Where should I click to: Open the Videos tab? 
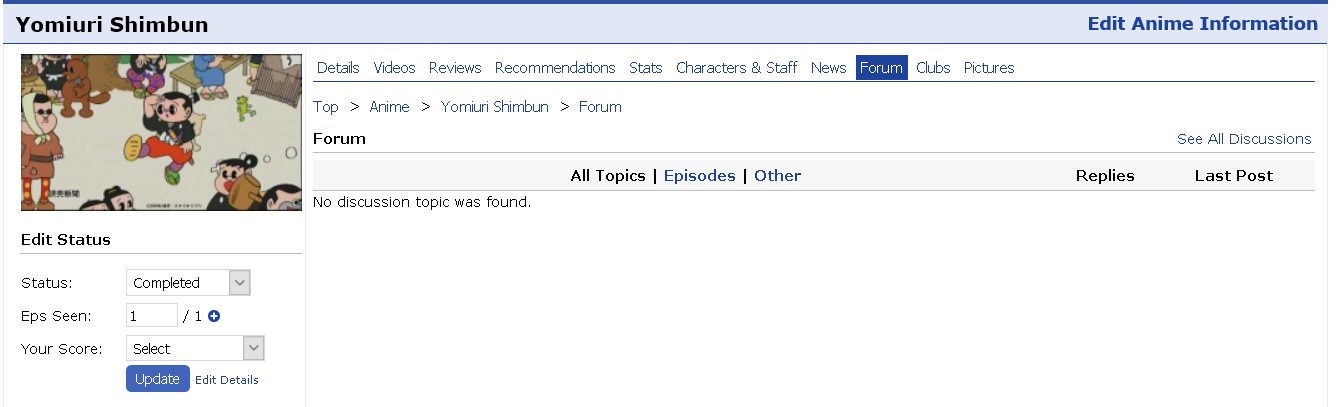pos(394,68)
